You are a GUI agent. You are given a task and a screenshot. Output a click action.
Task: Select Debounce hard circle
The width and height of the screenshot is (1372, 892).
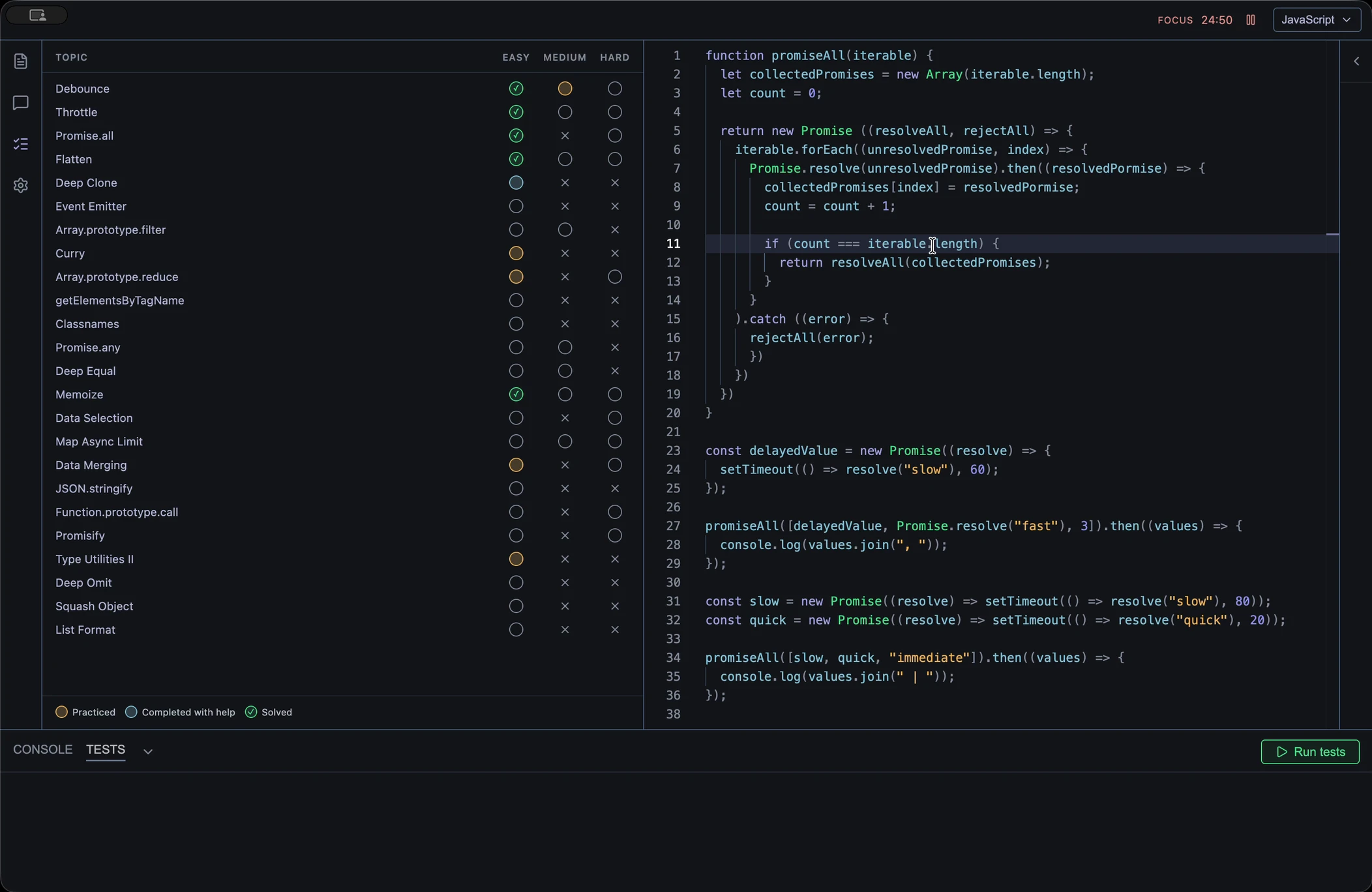(614, 89)
